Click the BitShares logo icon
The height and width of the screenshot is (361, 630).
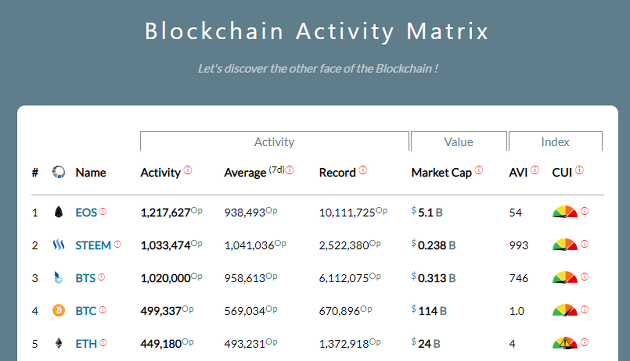pos(59,278)
